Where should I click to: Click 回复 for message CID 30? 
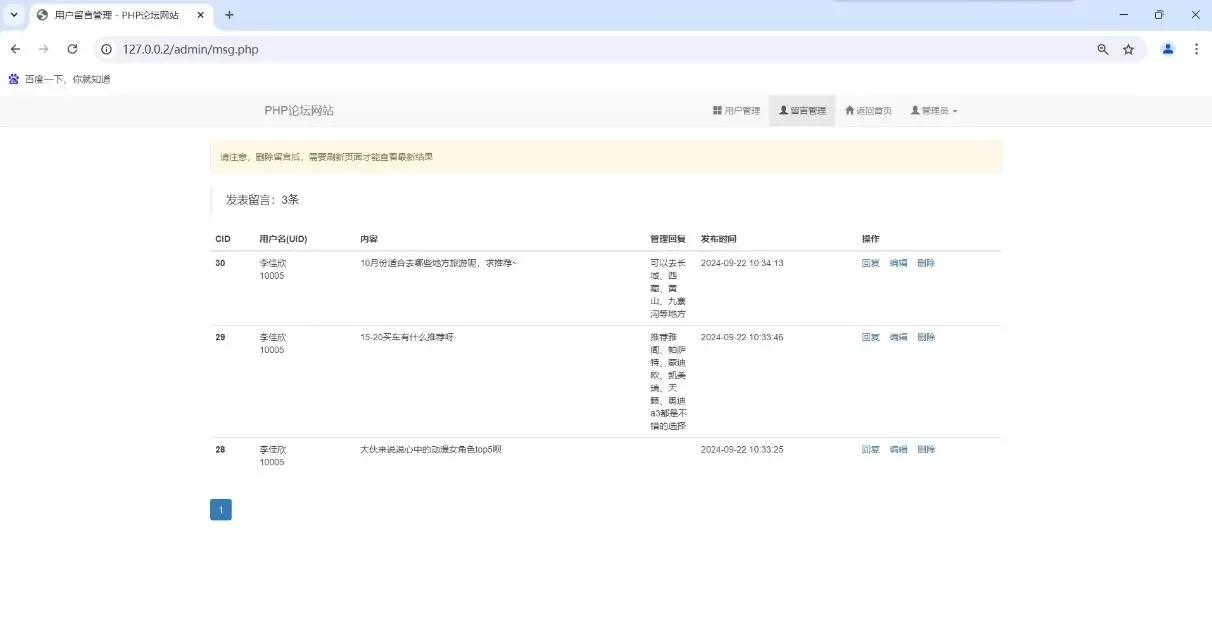pos(869,263)
